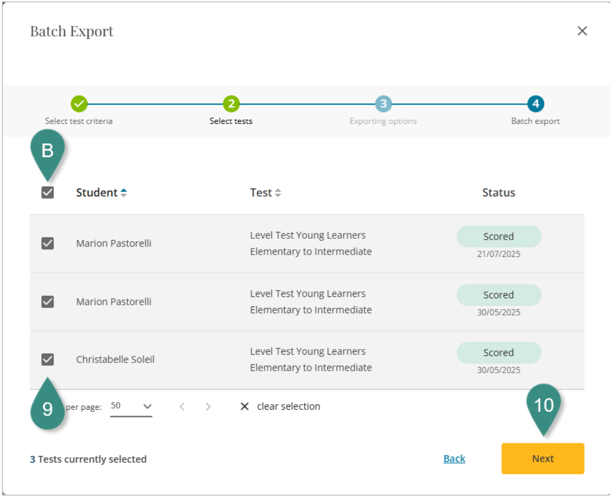Jump to step 4 Batch export
This screenshot has width=610, height=496.
tap(535, 104)
